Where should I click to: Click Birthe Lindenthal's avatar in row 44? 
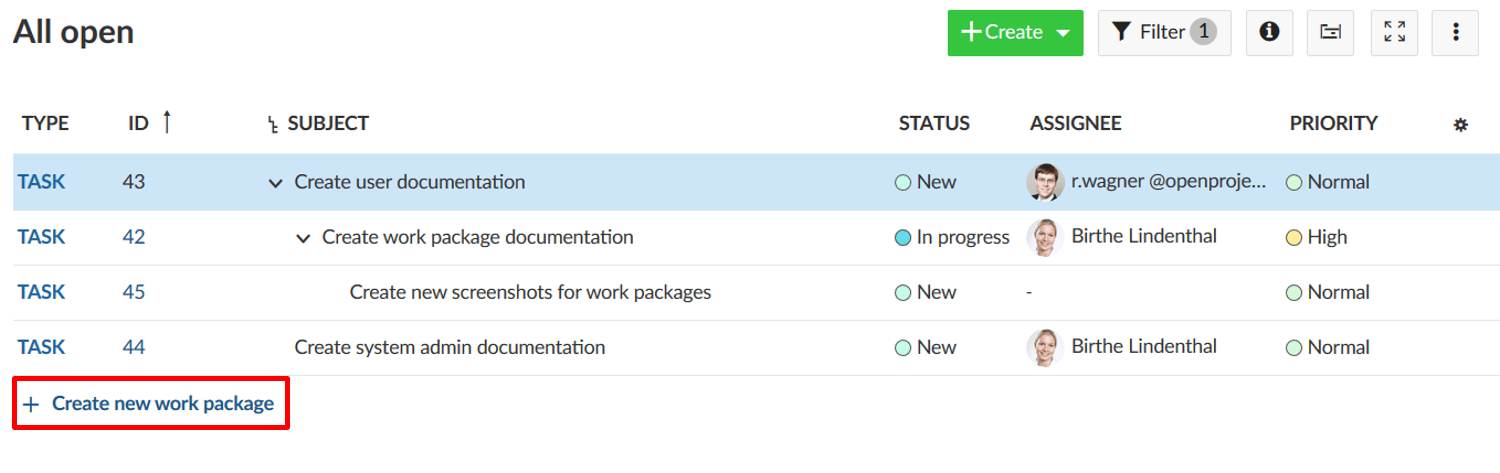(x=1043, y=347)
